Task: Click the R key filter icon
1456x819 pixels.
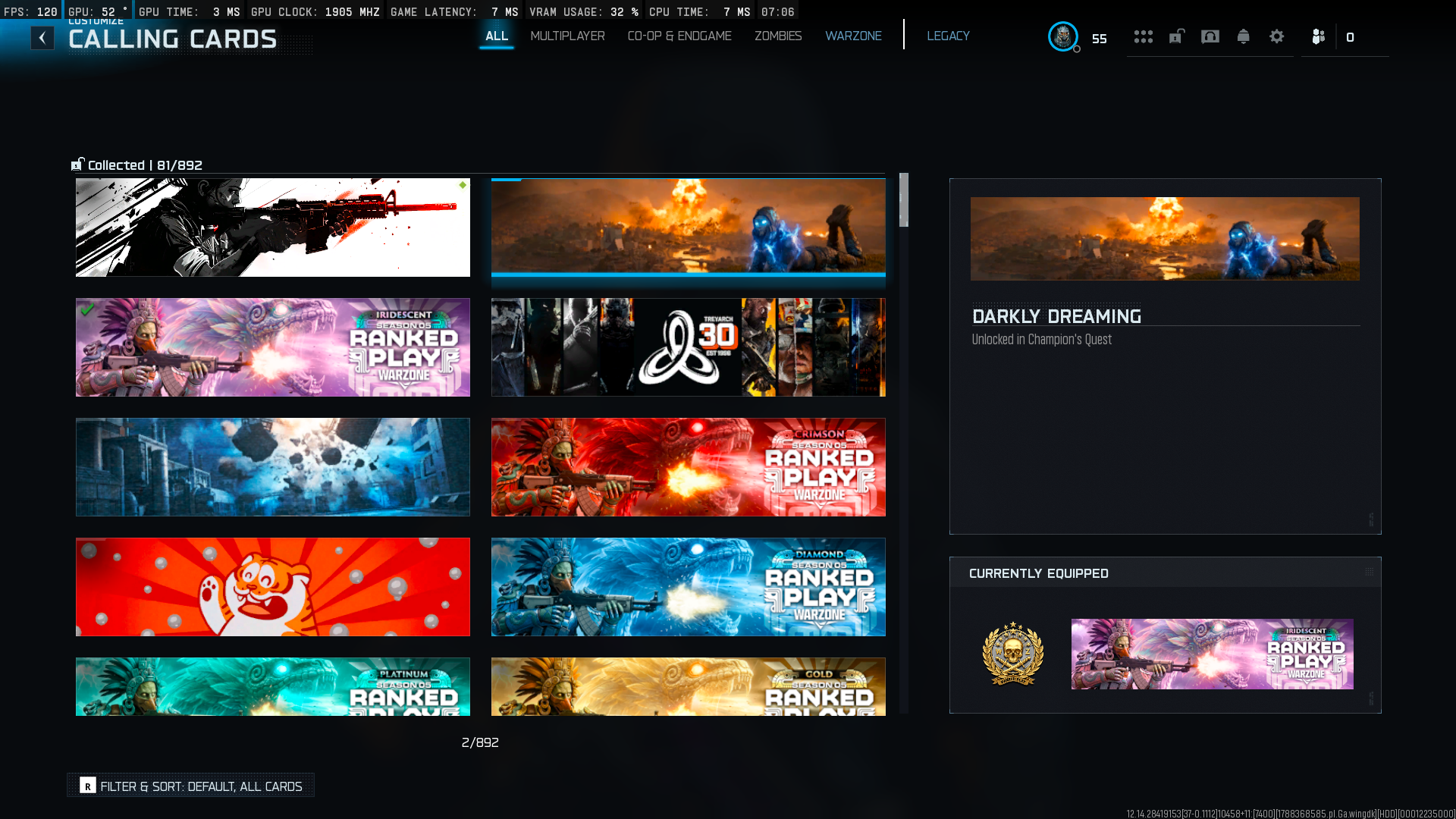Action: (88, 786)
